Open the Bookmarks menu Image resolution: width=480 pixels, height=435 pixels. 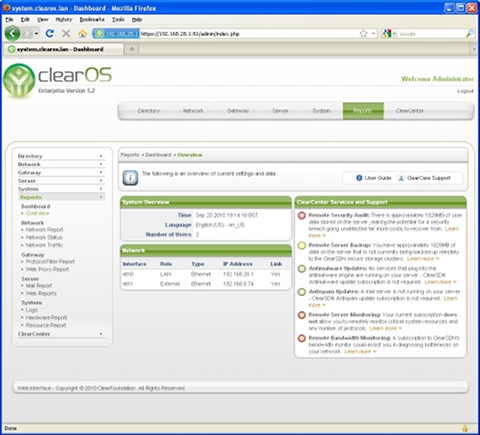[x=92, y=19]
